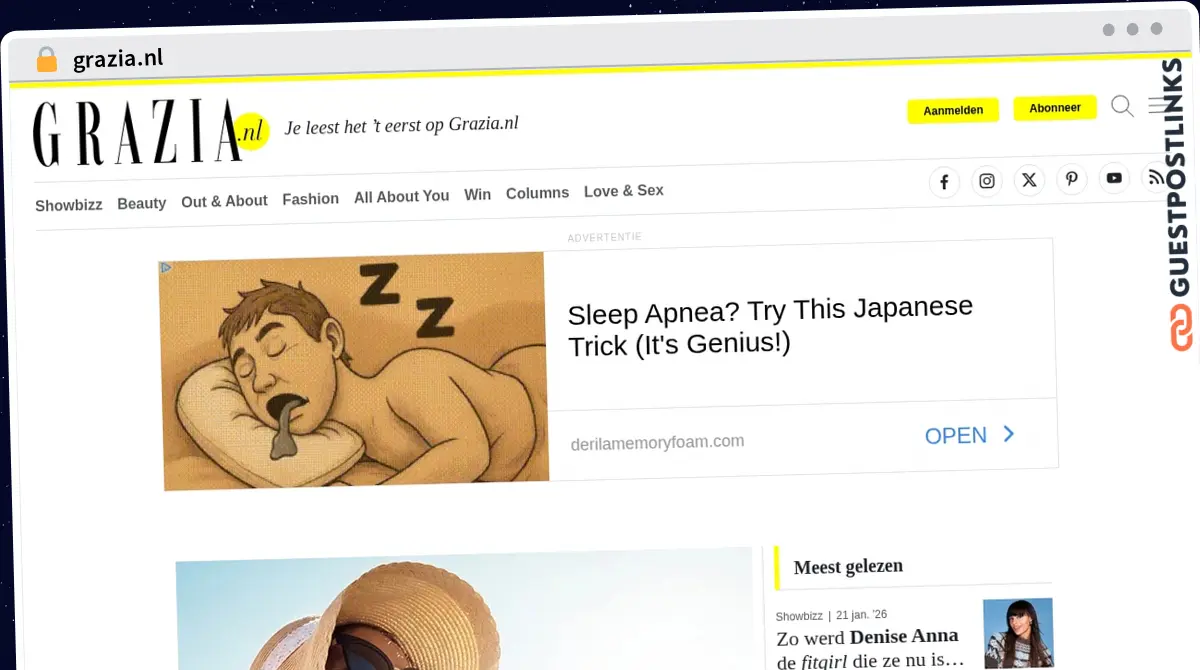Open the YouTube social icon
Image resolution: width=1200 pixels, height=670 pixels.
tap(1114, 178)
